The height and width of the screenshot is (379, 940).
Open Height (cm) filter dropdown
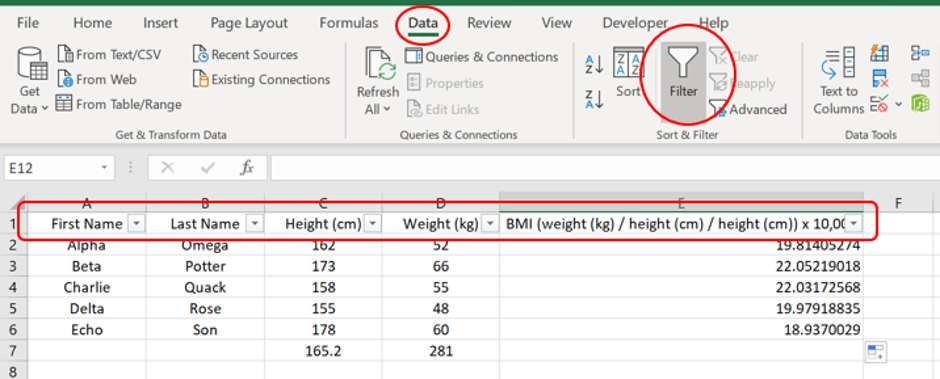click(373, 224)
